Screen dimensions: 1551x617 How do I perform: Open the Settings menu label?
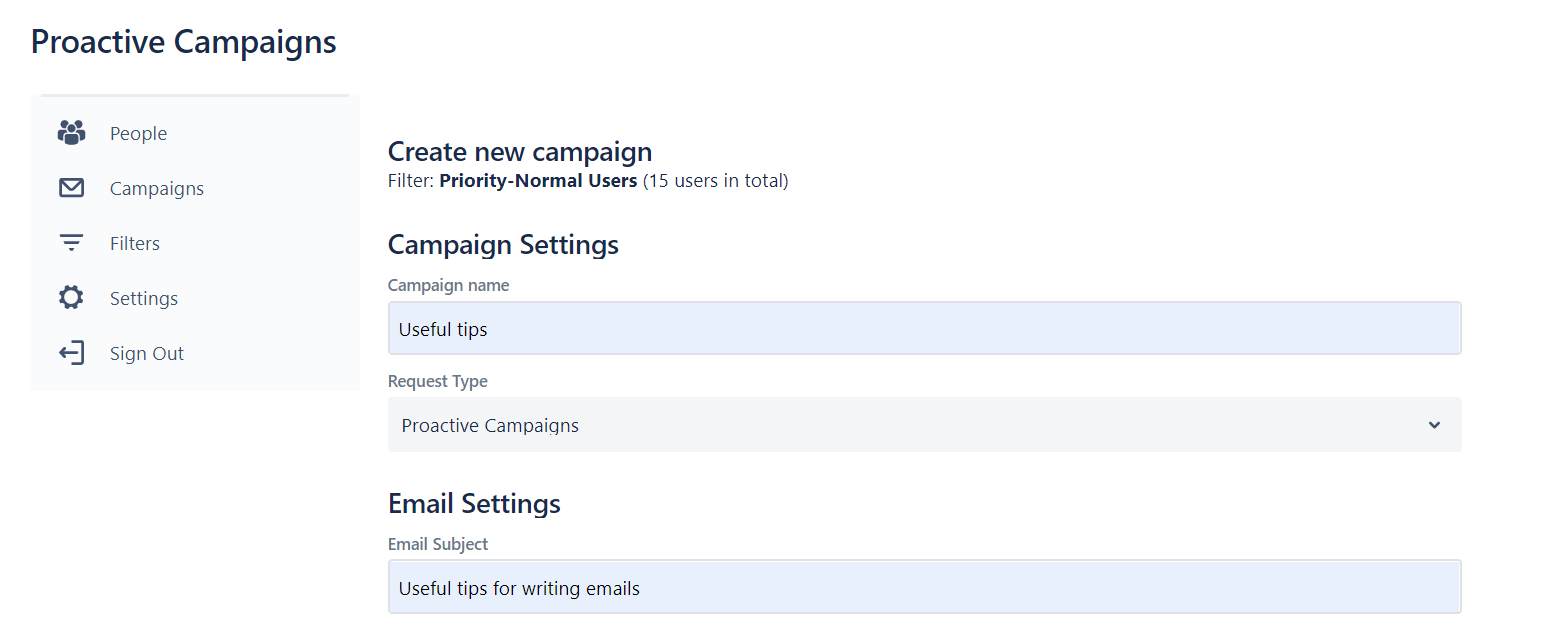click(144, 299)
